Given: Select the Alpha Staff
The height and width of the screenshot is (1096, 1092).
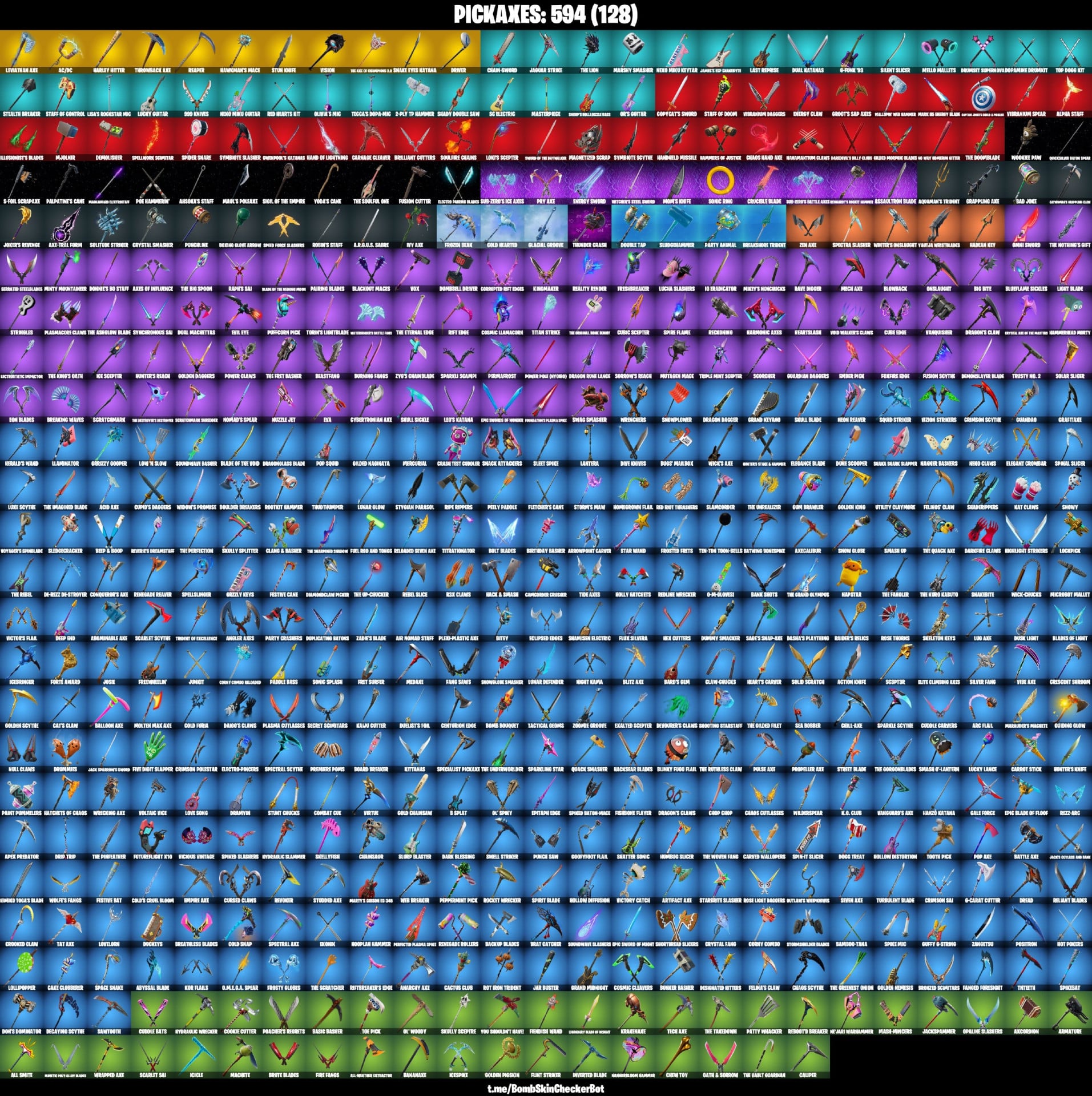Looking at the screenshot, I should 1070,96.
